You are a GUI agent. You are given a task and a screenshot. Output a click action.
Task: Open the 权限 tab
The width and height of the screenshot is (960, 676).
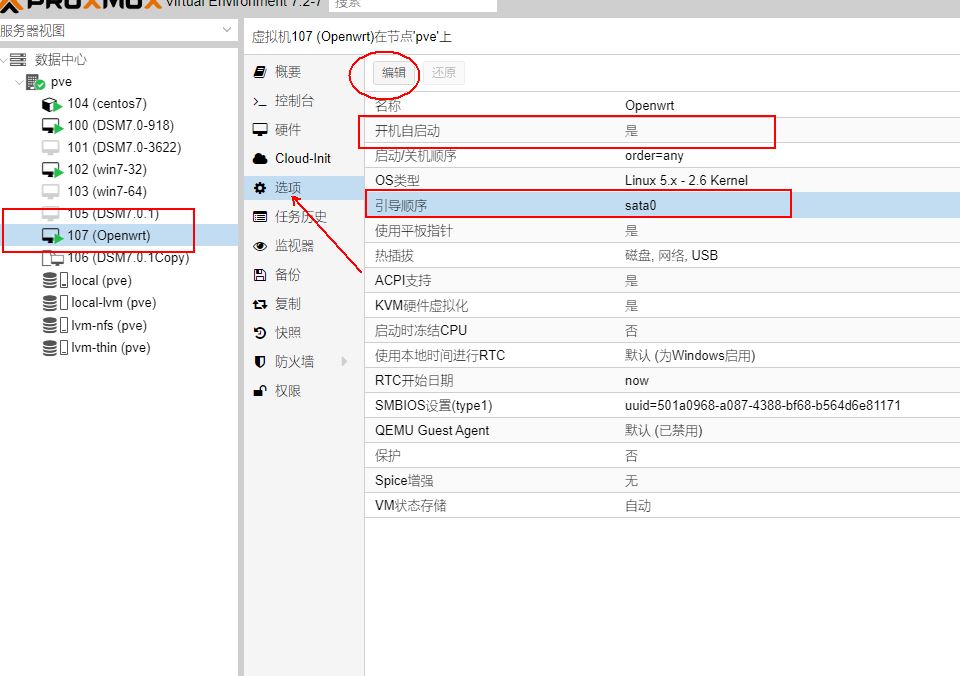click(304, 391)
